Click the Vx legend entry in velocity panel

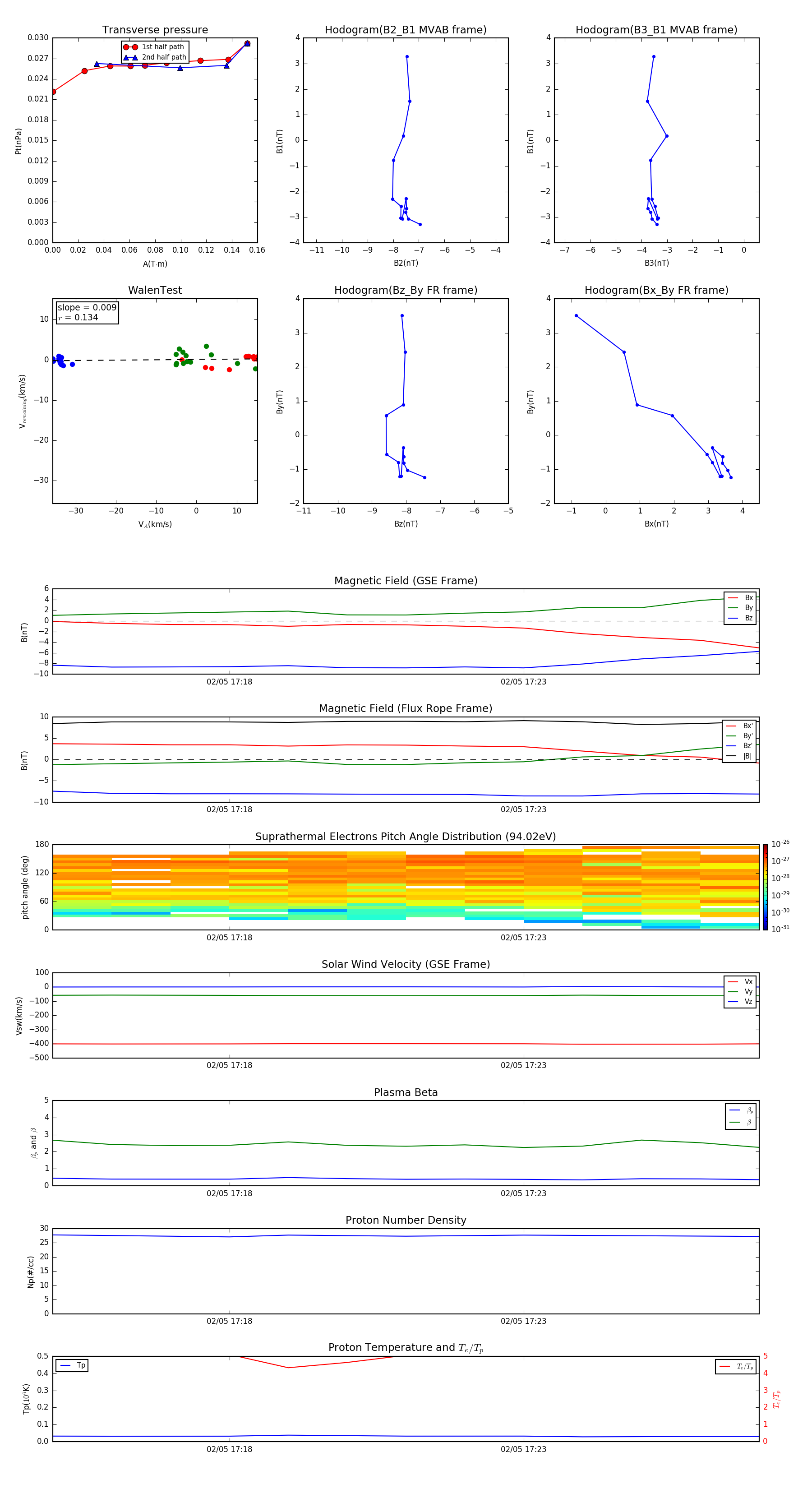click(x=740, y=981)
